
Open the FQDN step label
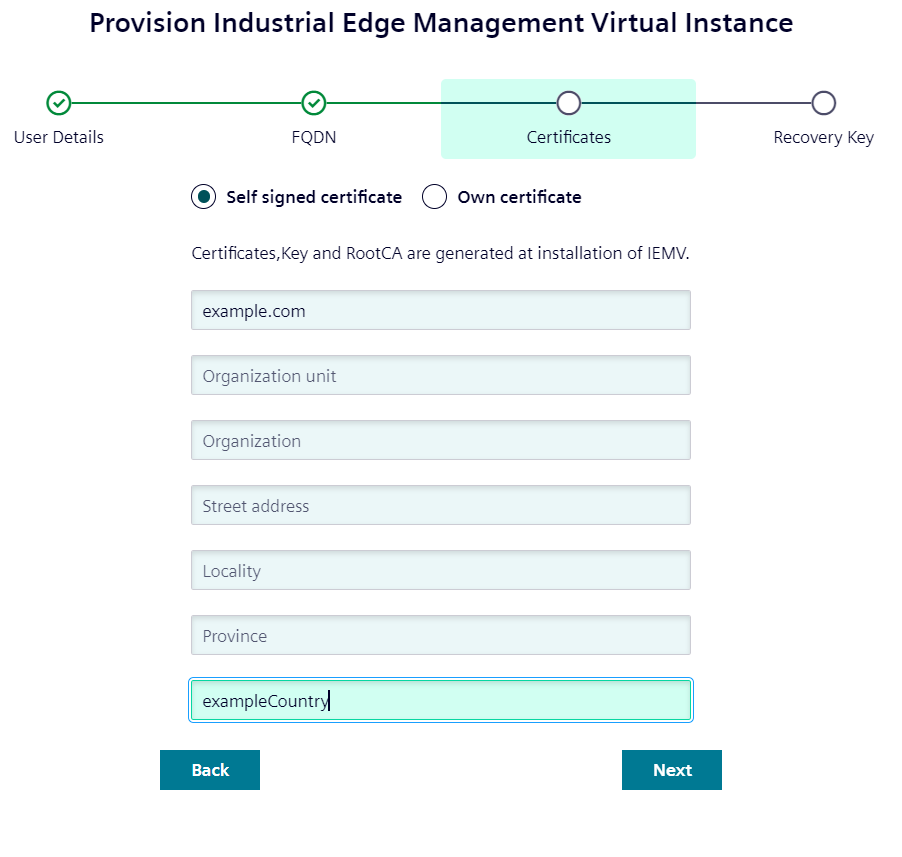click(314, 137)
